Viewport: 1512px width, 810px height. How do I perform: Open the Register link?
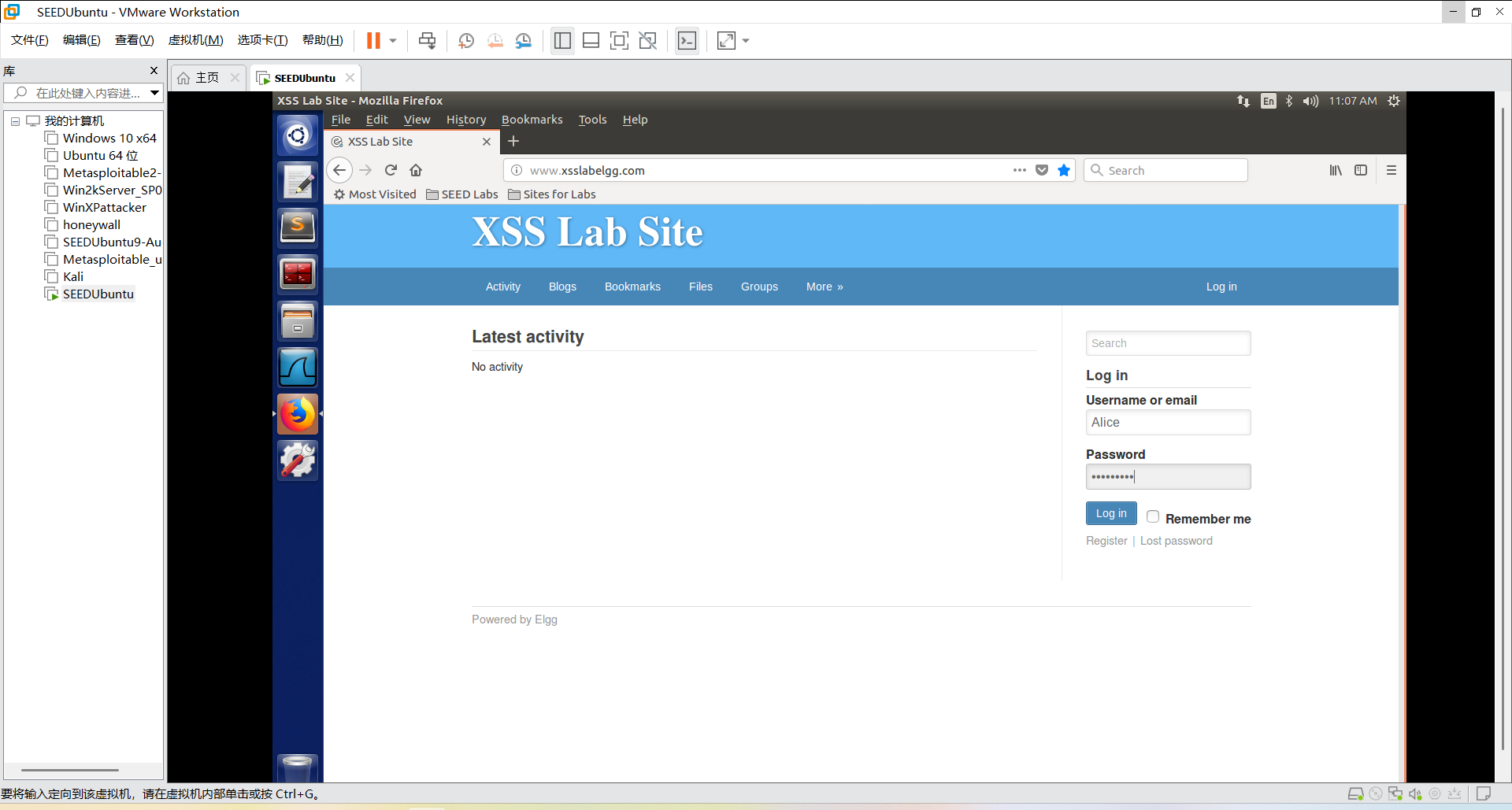(x=1106, y=541)
